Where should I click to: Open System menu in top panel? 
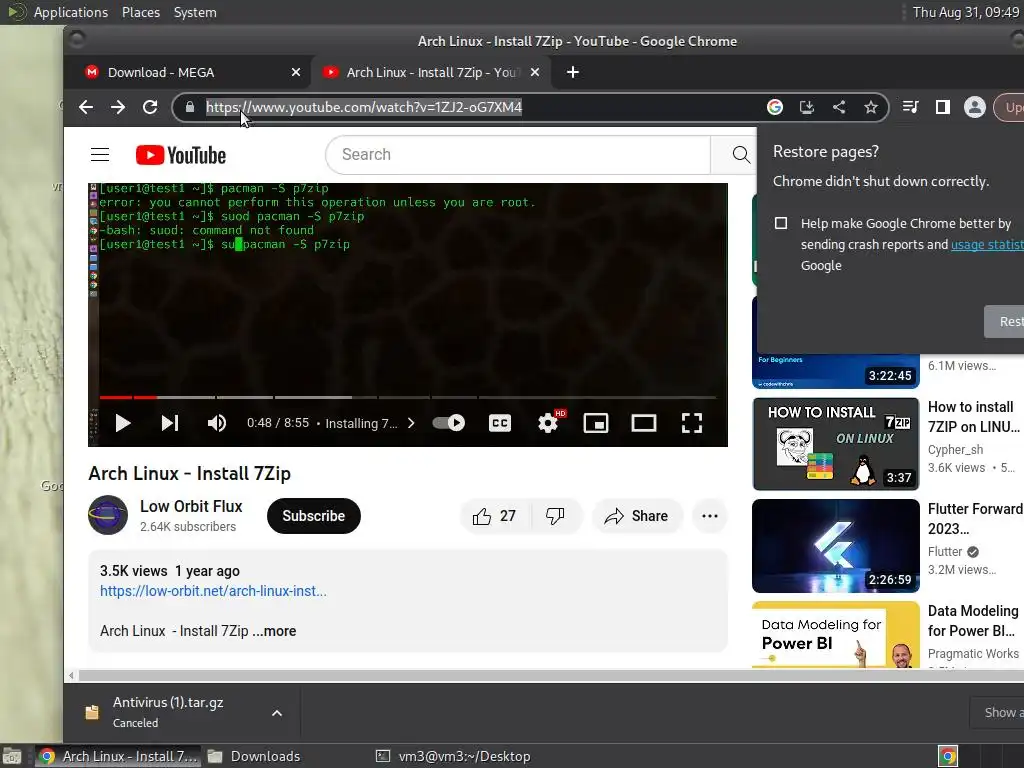click(x=195, y=12)
